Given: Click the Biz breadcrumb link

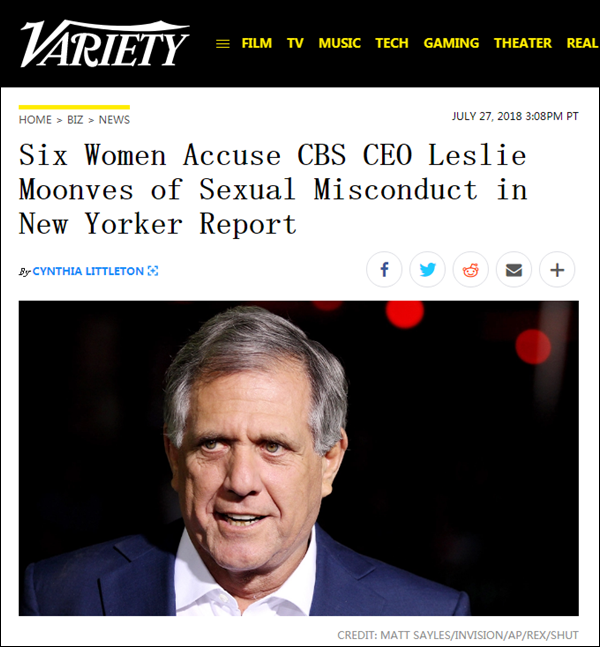Looking at the screenshot, I should pyautogui.click(x=75, y=120).
